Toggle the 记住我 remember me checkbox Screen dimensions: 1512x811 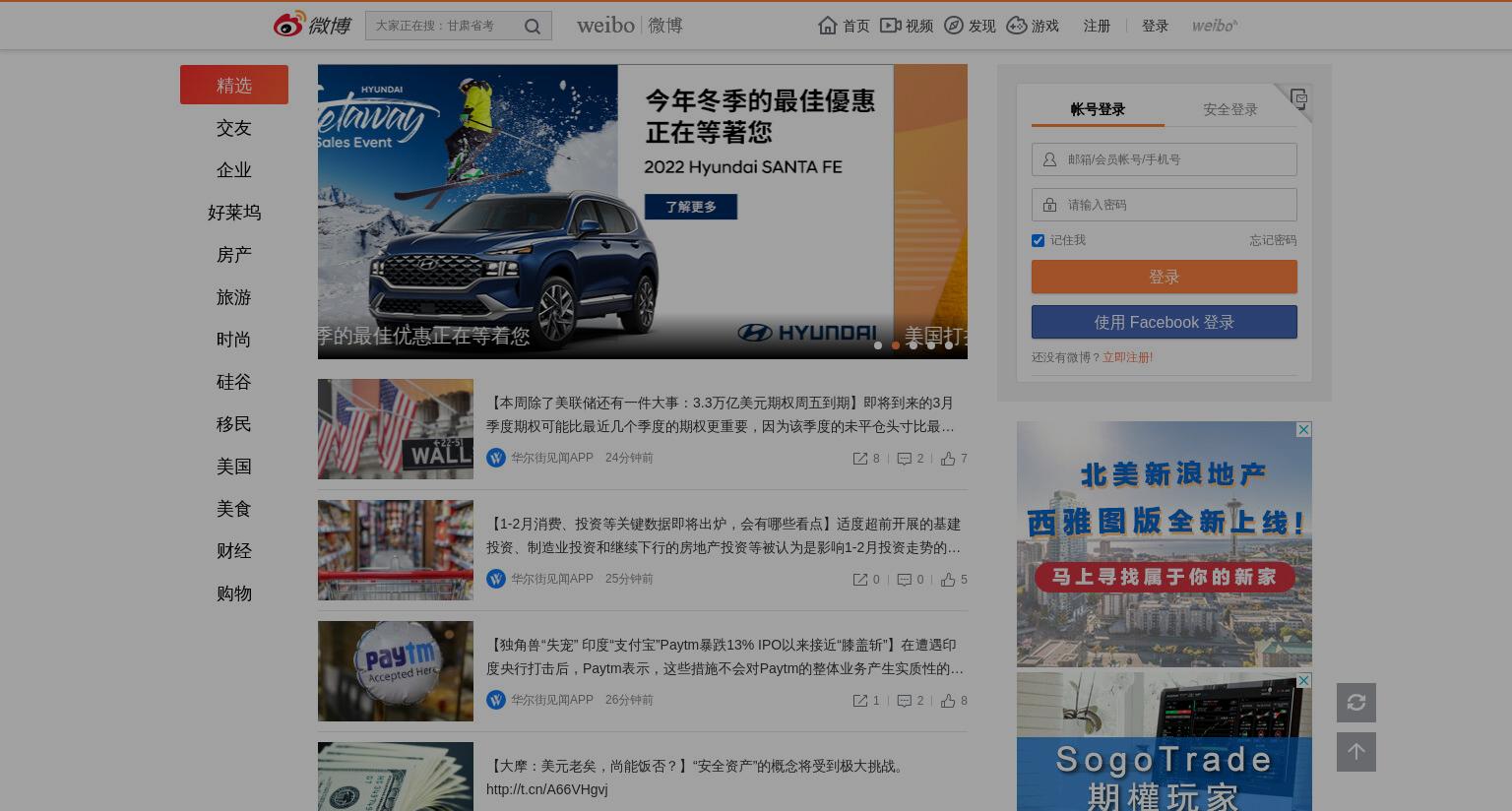pyautogui.click(x=1038, y=240)
